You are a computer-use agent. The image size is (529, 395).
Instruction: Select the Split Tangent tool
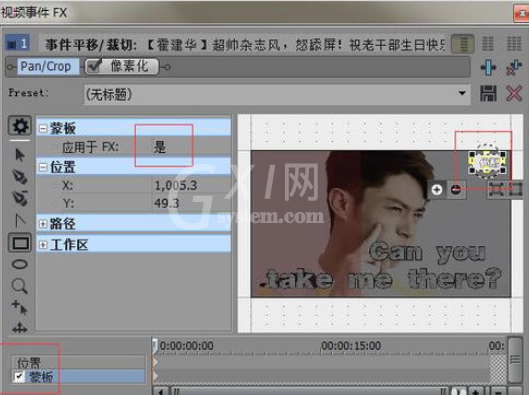(x=20, y=220)
